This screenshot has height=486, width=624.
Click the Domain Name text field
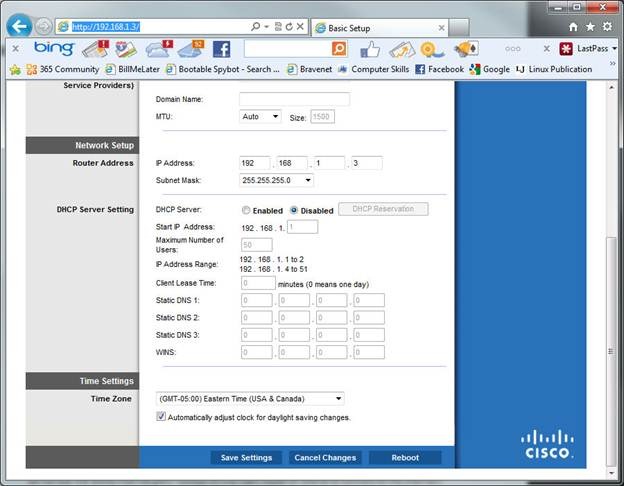[294, 99]
